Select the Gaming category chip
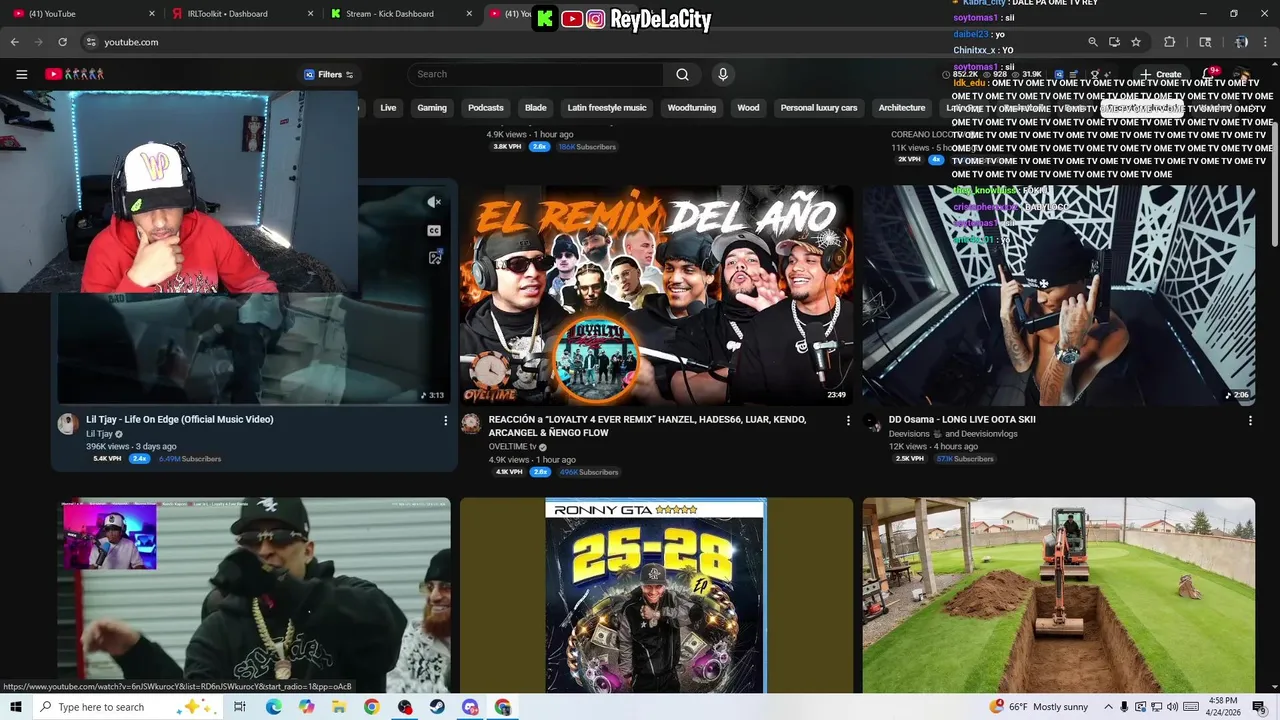 click(x=432, y=108)
